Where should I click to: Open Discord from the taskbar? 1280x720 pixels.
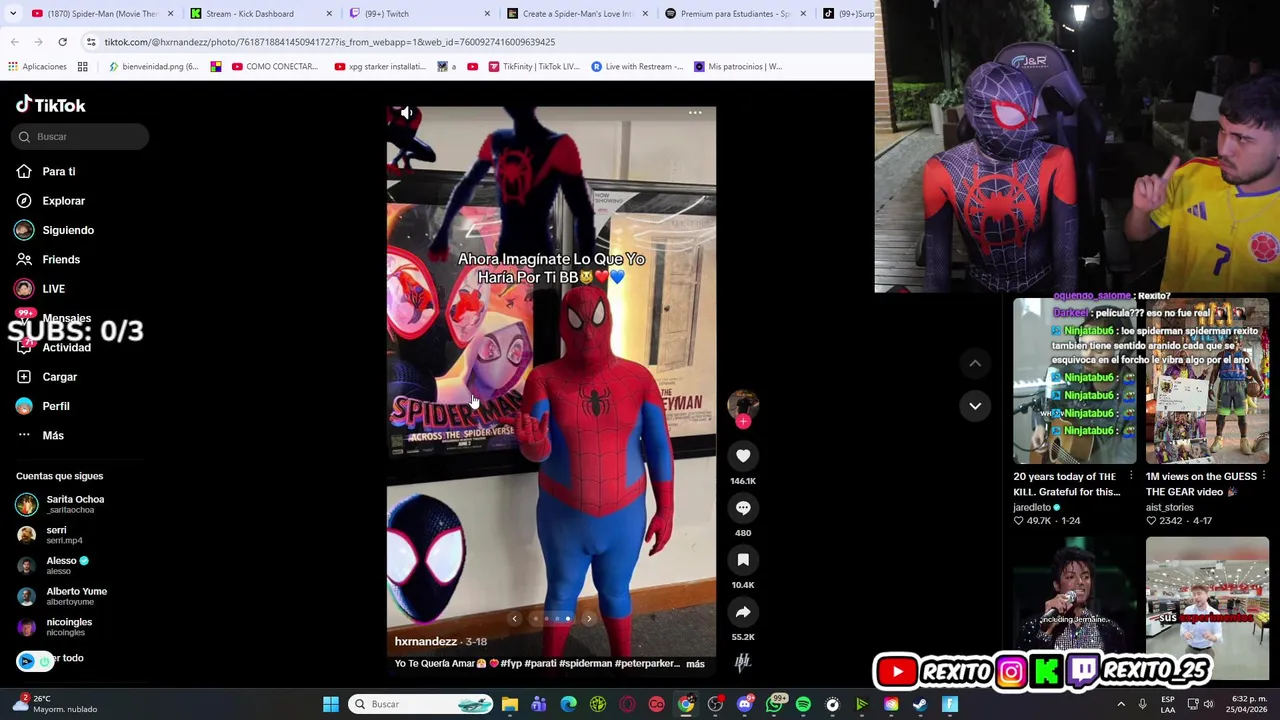point(744,704)
